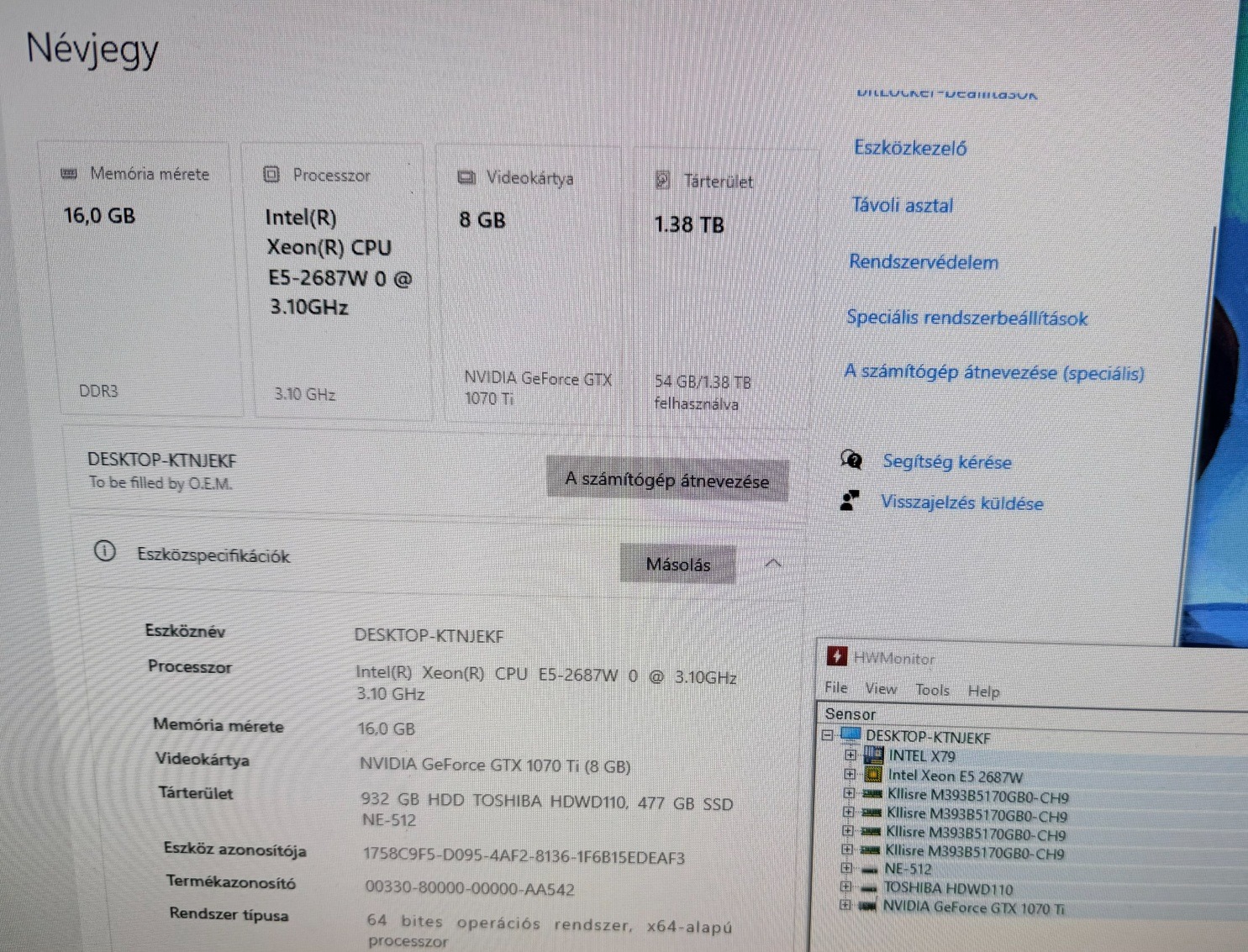Click the INTEL X79 motherboard icon
Screen dimensions: 1248x952
pos(873,755)
